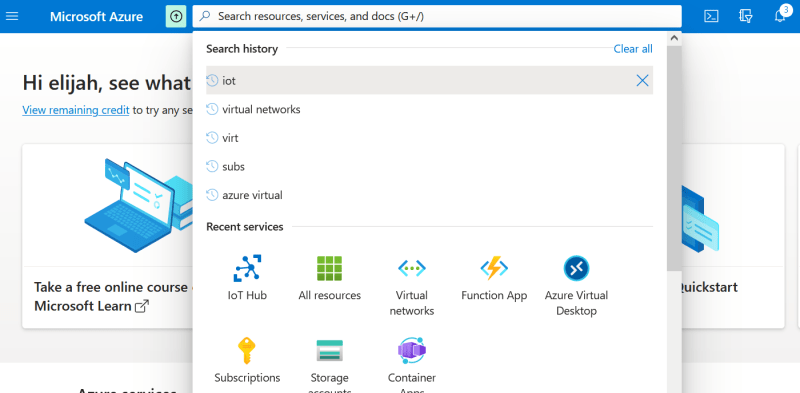Image resolution: width=800 pixels, height=393 pixels.
Task: Open Storage accounts recent service
Action: [x=329, y=365]
